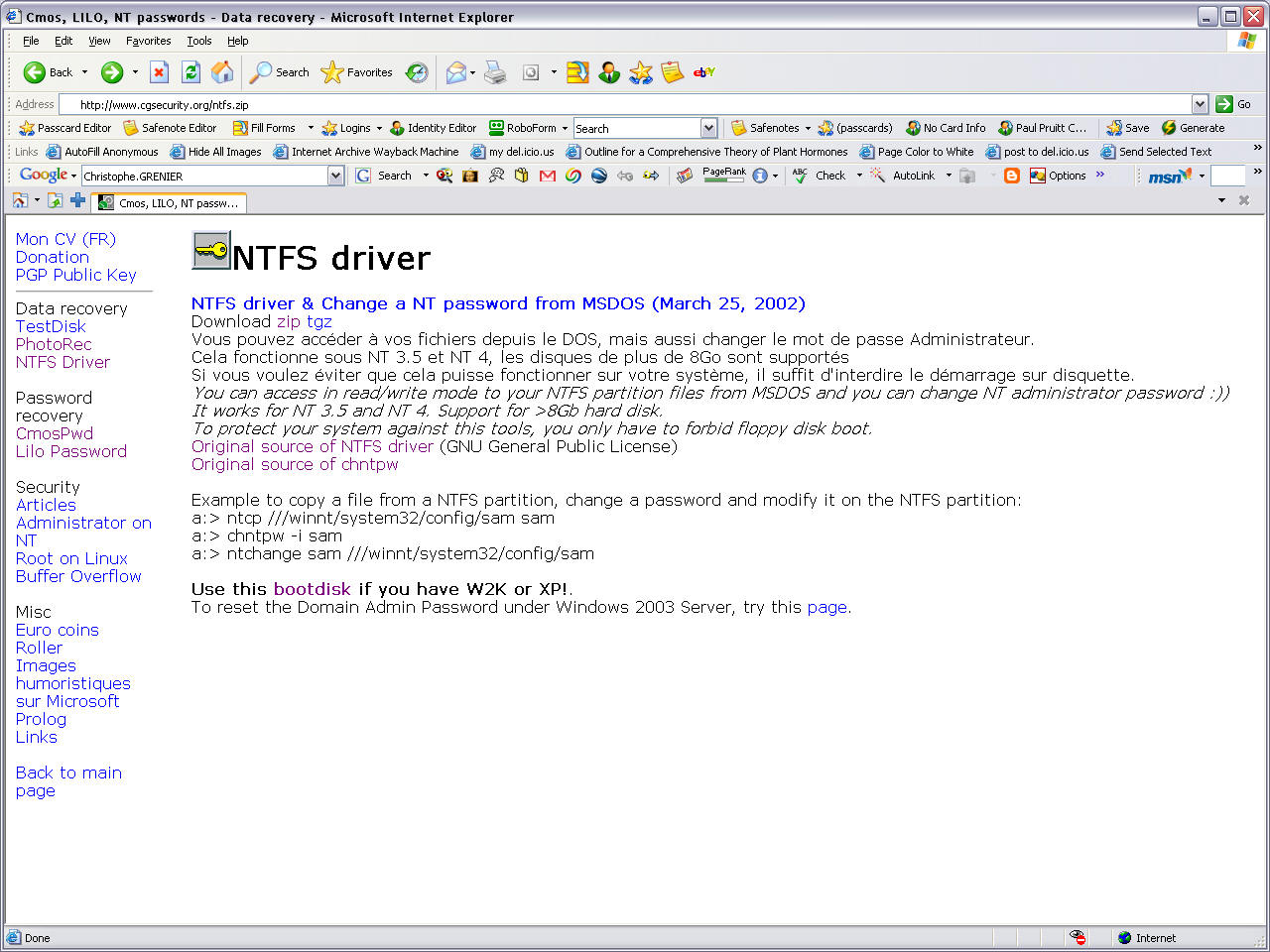Click the RoboForm Search input box
The height and width of the screenshot is (952, 1270).
click(637, 128)
